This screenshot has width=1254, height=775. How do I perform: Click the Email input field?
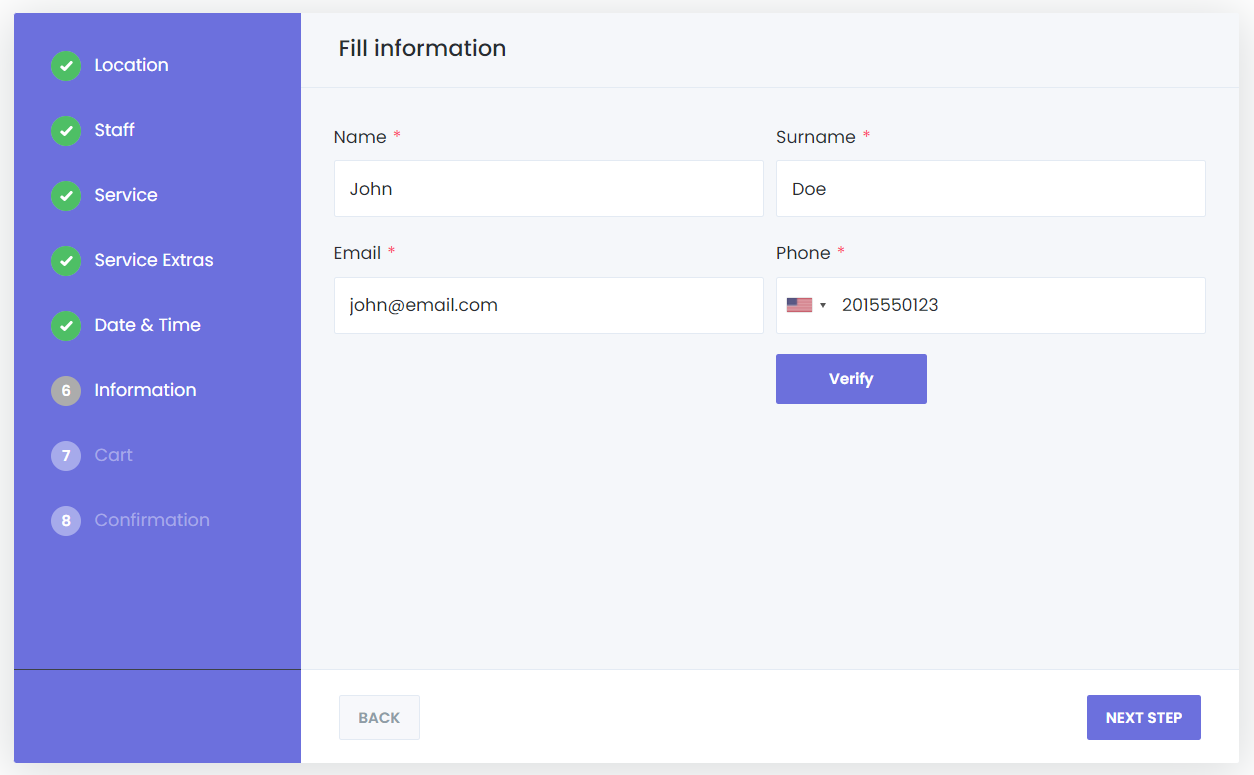(x=548, y=305)
